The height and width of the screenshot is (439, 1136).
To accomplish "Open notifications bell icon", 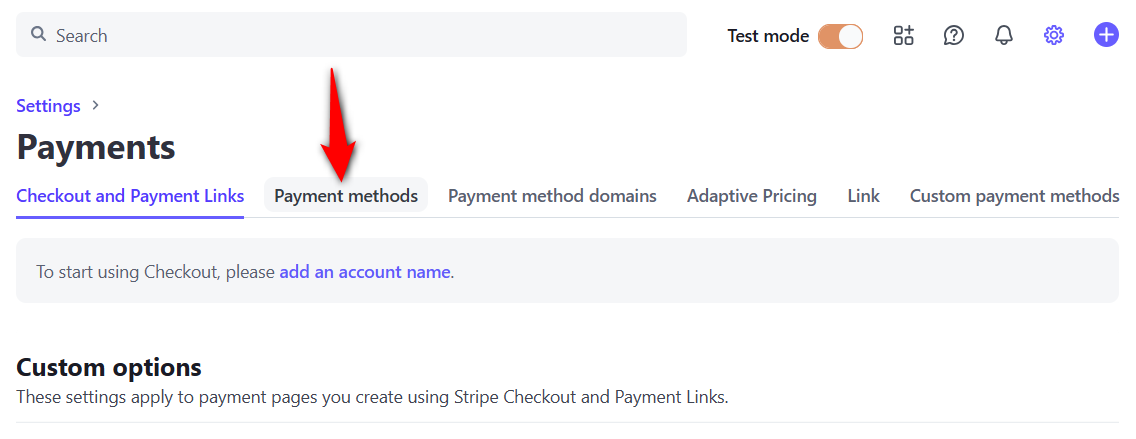I will click(1003, 35).
